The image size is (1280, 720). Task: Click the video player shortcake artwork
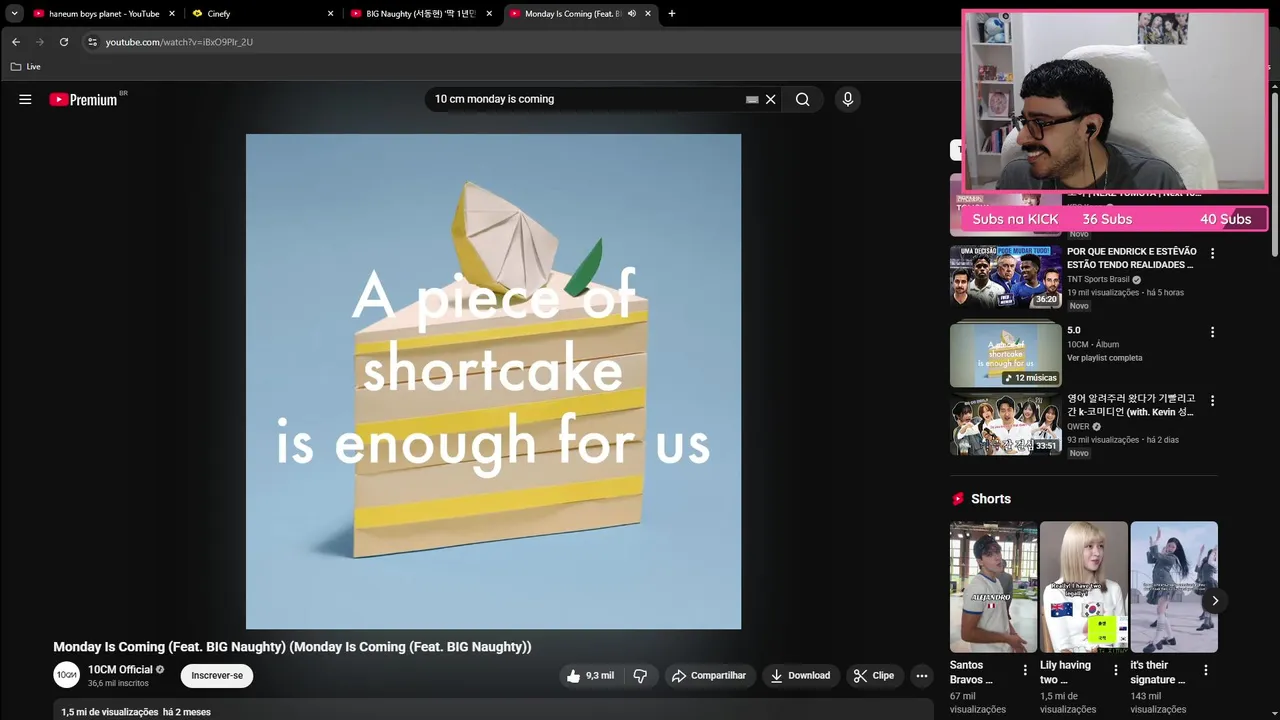(493, 381)
